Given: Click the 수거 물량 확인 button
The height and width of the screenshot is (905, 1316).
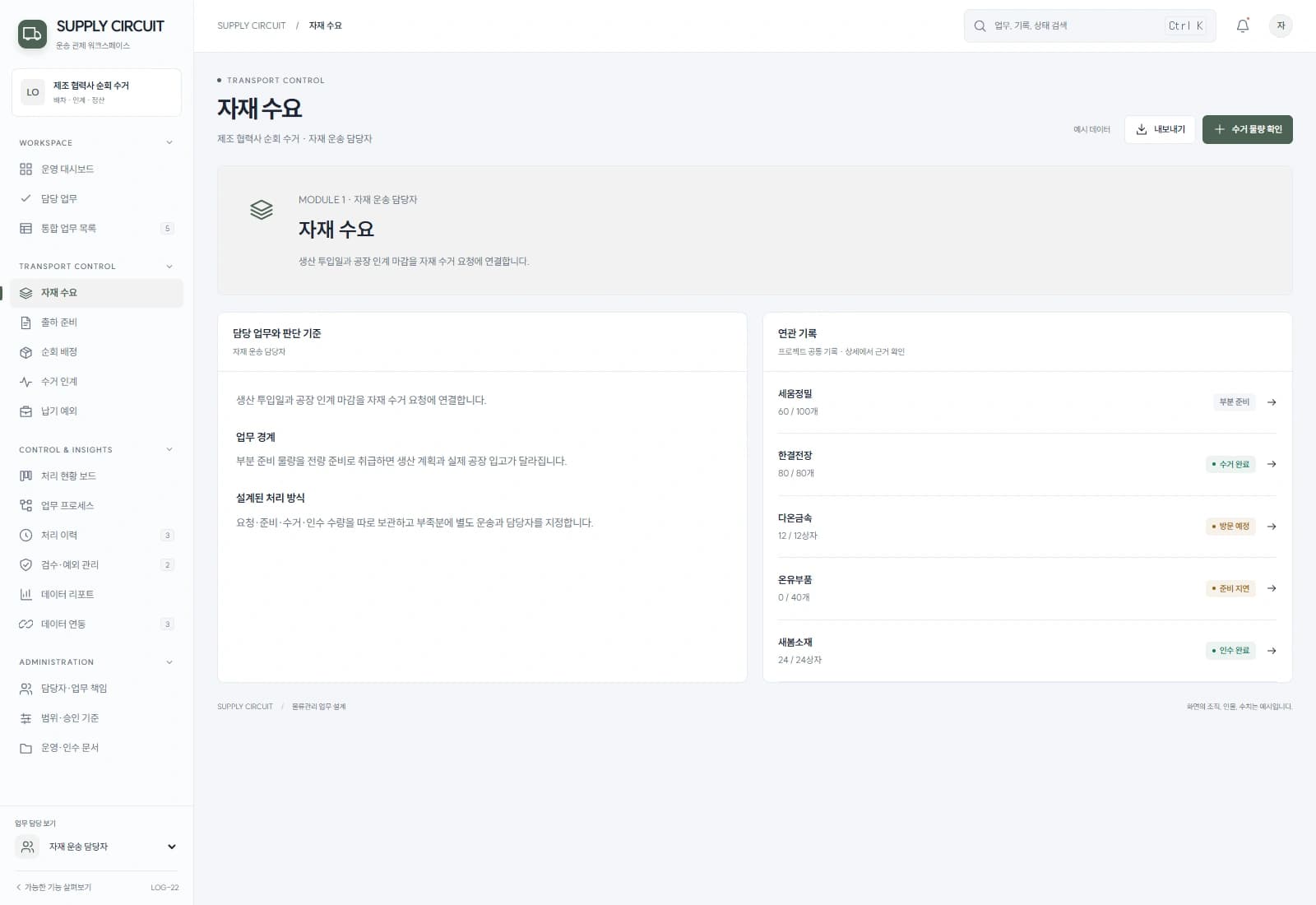Looking at the screenshot, I should [1247, 129].
